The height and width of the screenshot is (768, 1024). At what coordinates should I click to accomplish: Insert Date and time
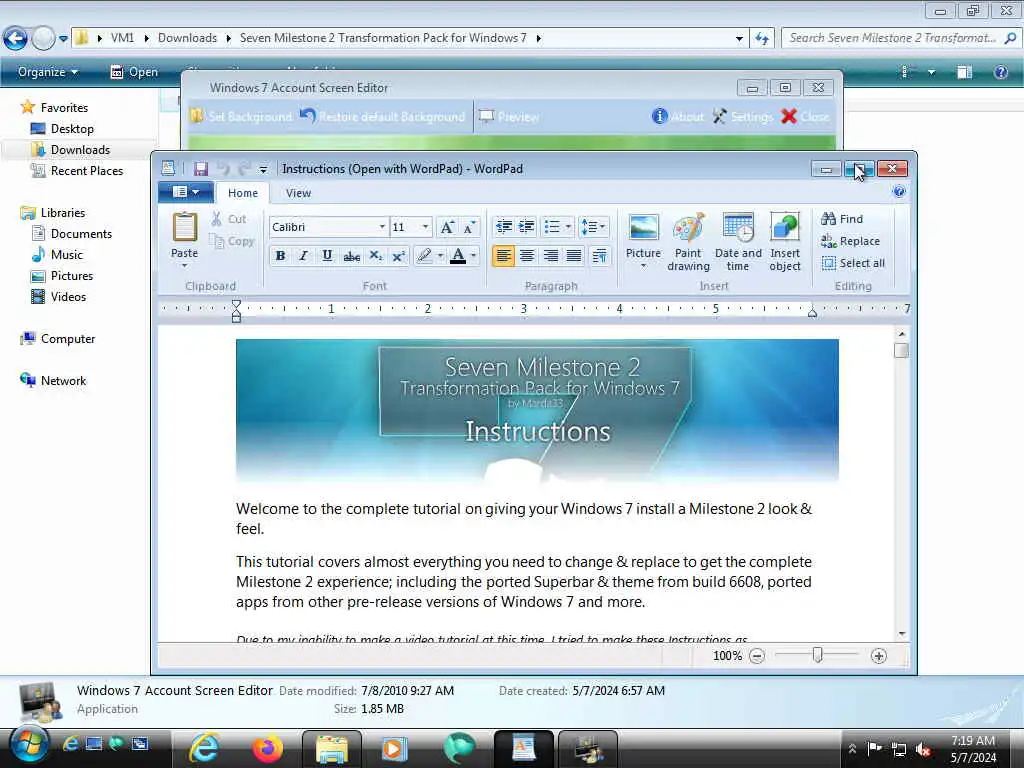(x=738, y=242)
